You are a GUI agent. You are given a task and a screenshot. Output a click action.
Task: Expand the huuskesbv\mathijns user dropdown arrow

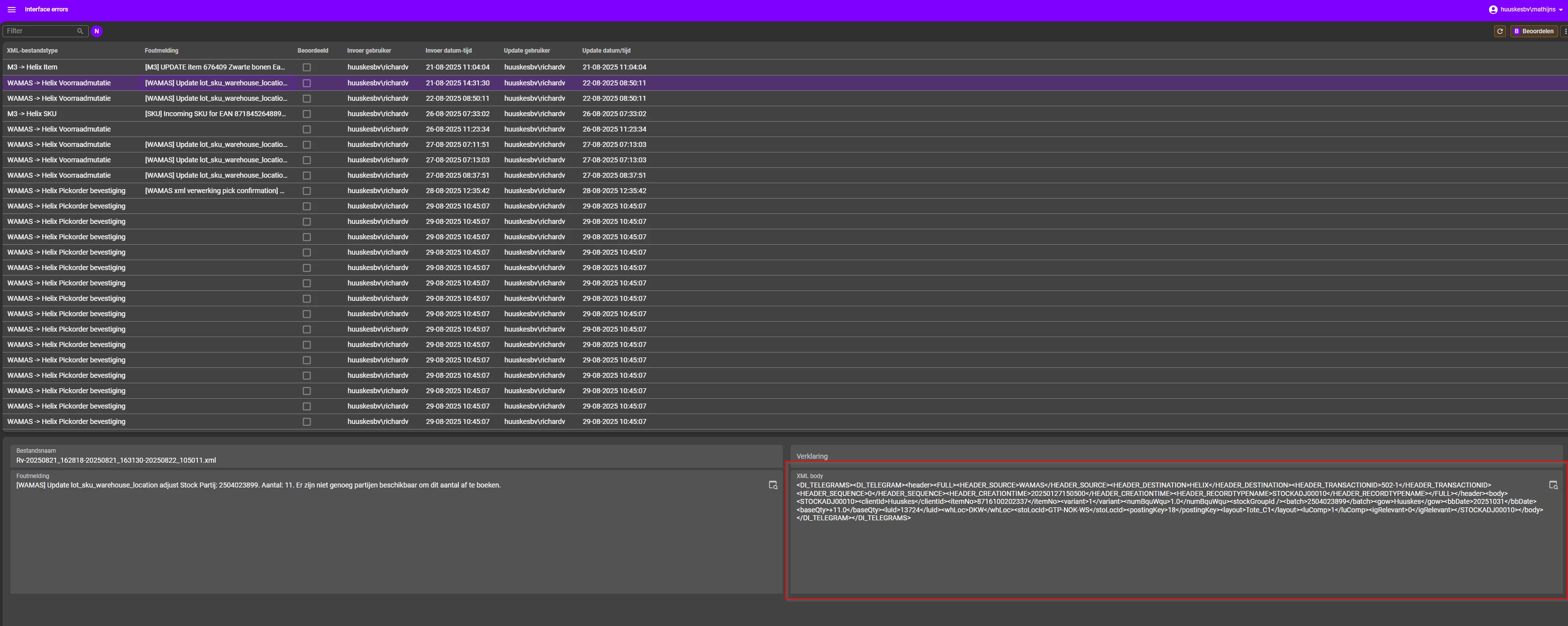coord(1562,10)
